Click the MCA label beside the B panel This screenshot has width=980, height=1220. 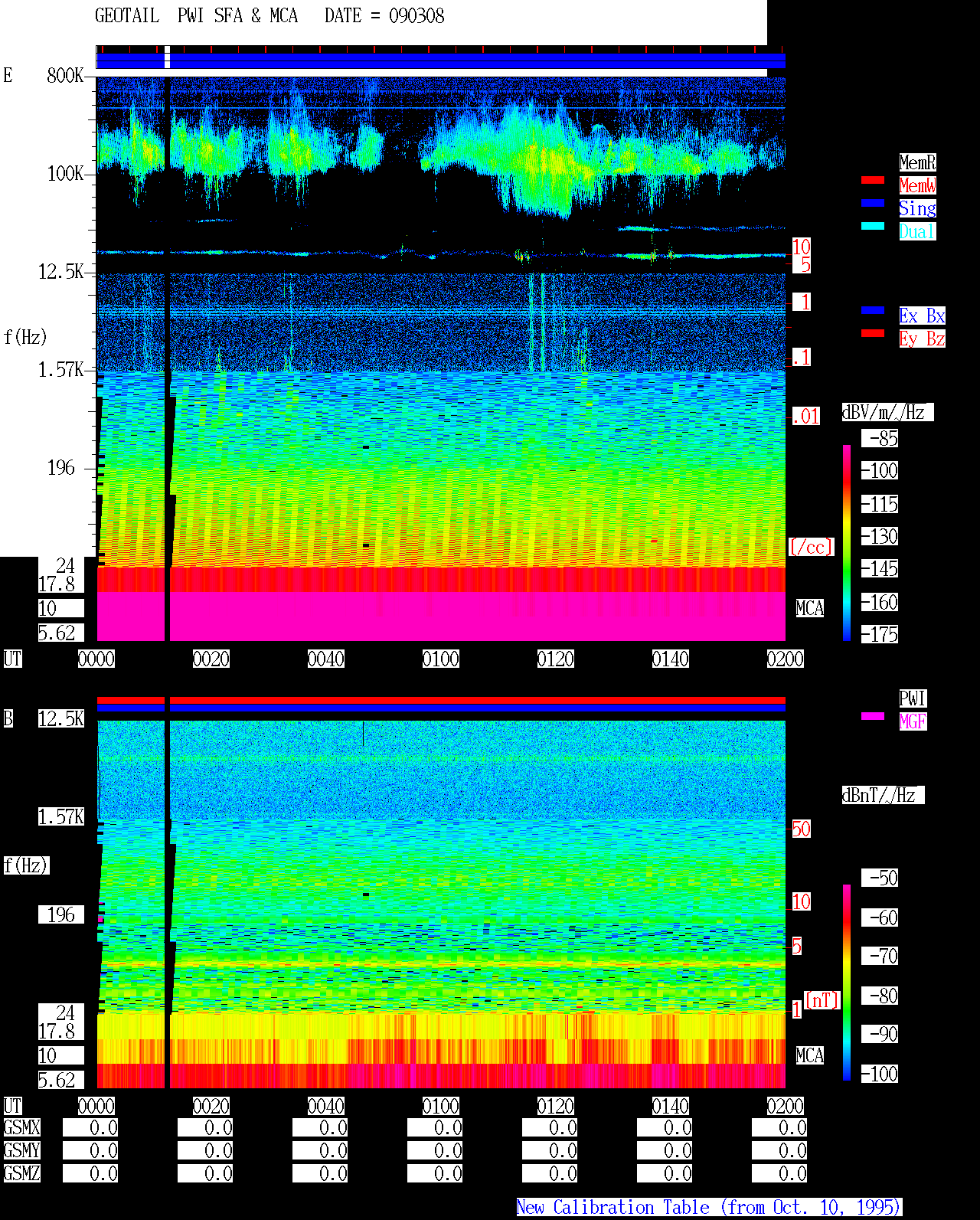click(x=810, y=1055)
